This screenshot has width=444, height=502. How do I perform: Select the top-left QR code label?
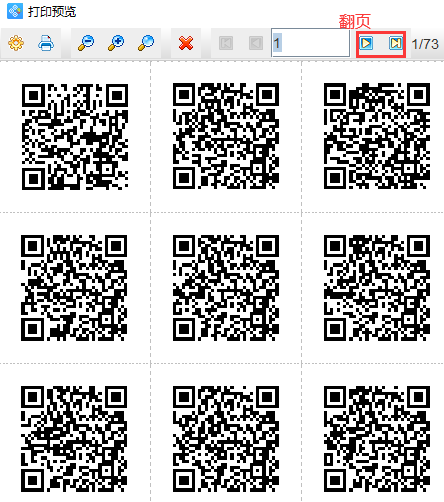[75, 137]
